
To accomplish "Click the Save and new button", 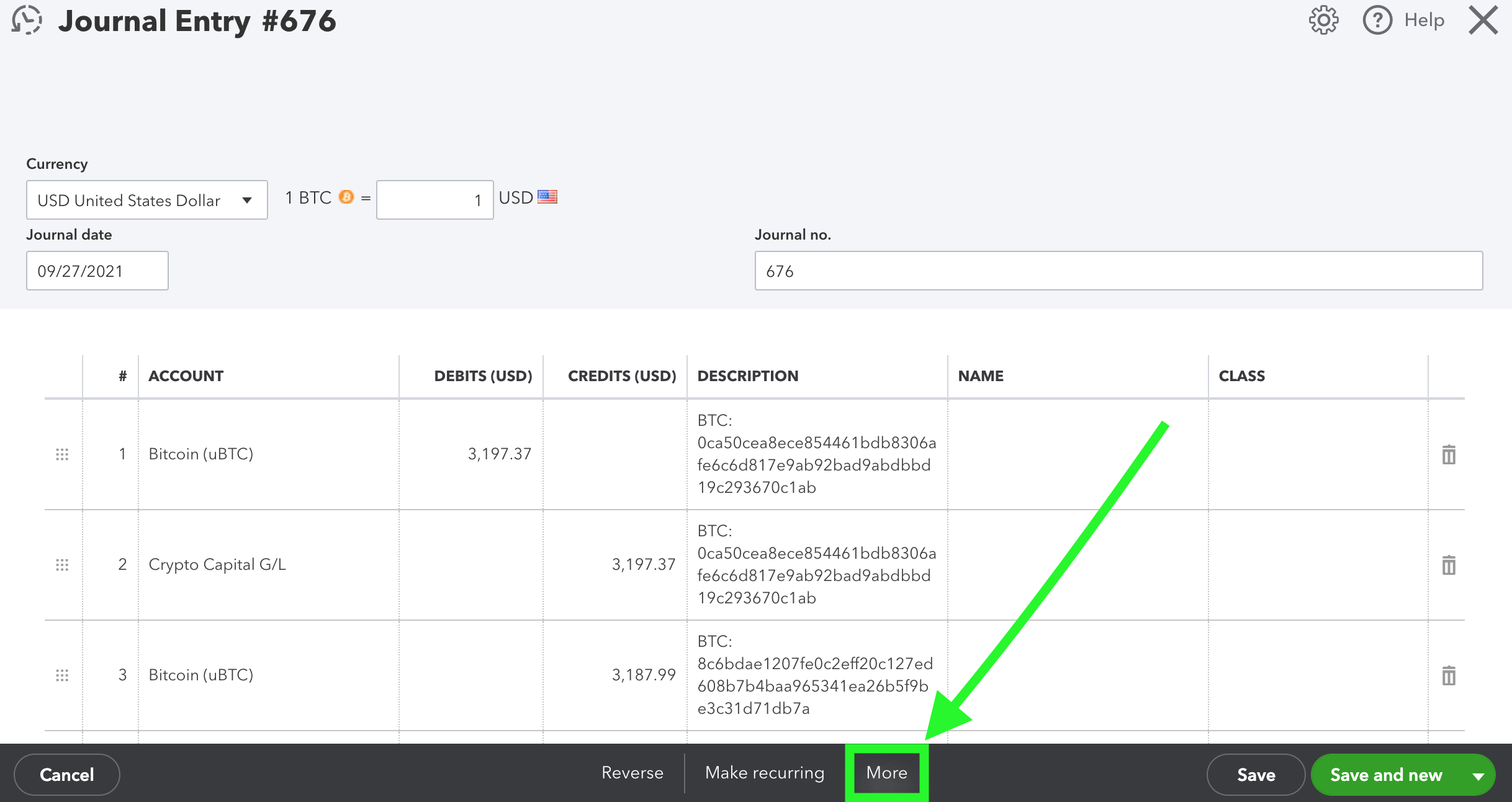I will tap(1386, 775).
